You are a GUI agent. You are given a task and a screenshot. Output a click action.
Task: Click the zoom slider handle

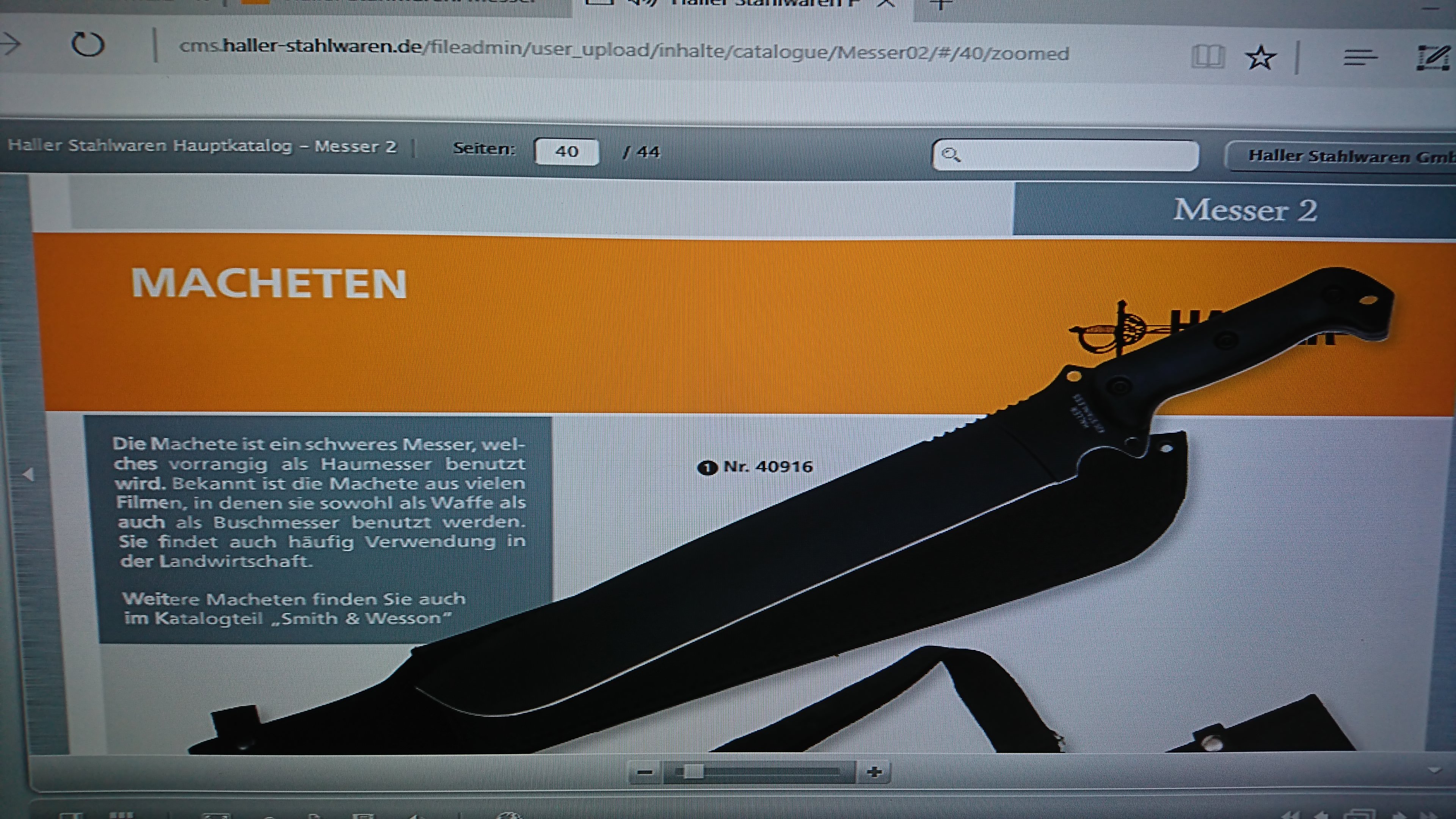693,772
